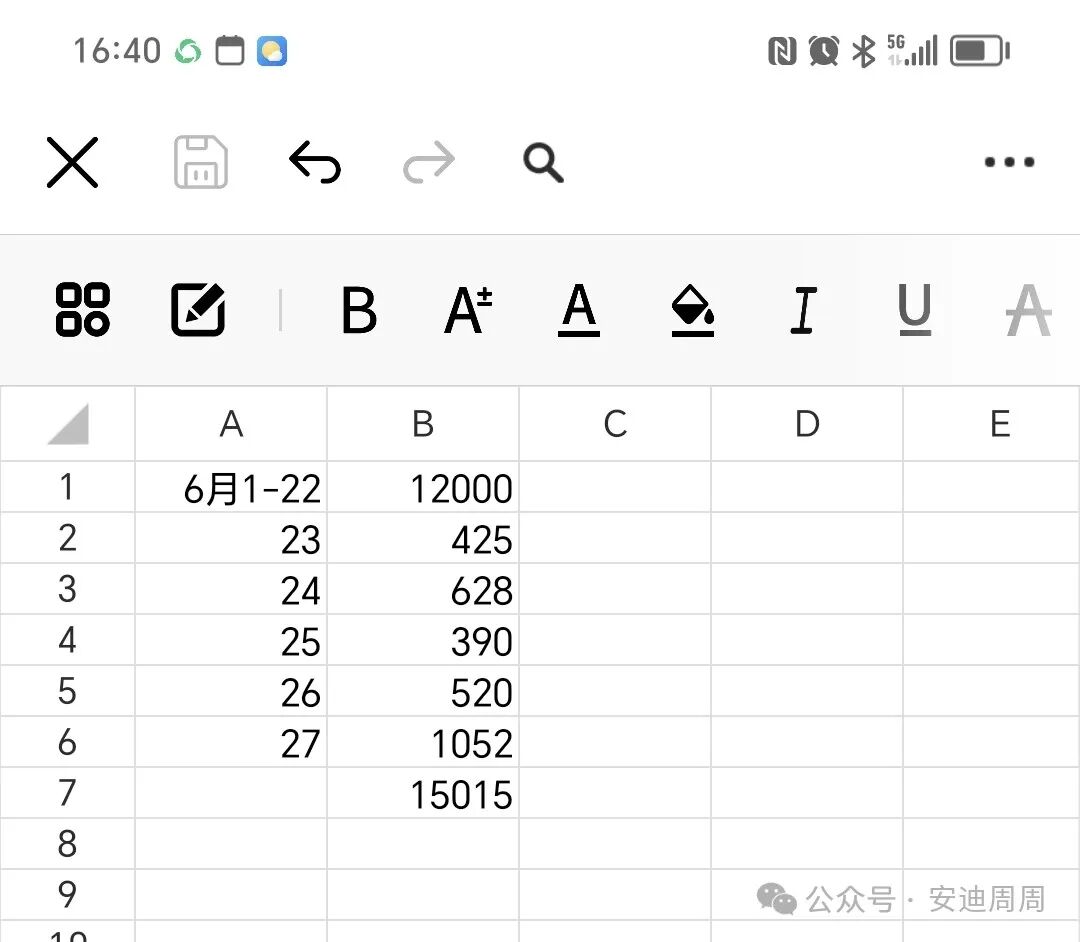Screen dimensions: 1080x942
Task: Select column B header
Action: click(x=423, y=424)
